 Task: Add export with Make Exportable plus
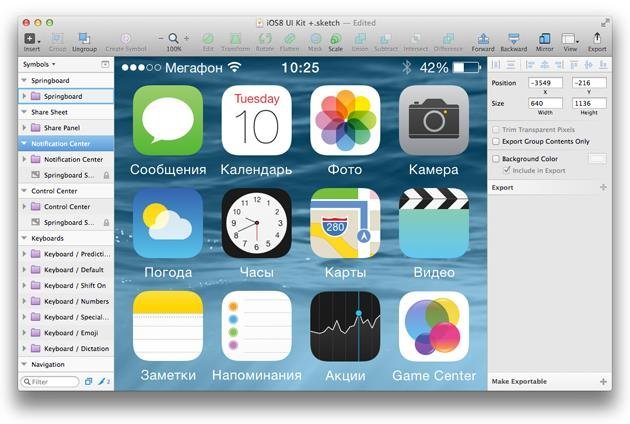tap(603, 381)
